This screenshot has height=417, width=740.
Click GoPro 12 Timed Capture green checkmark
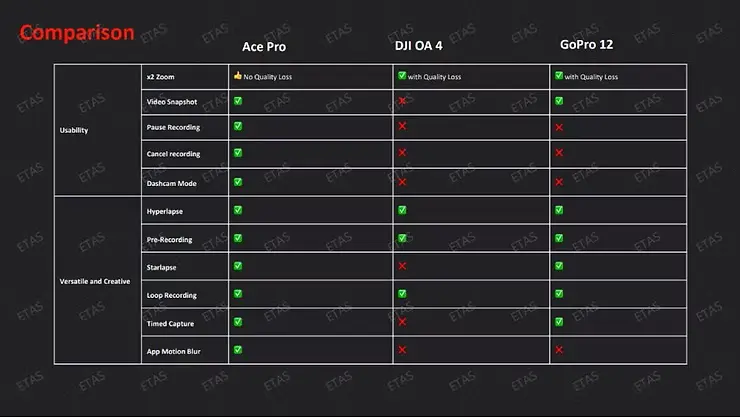coord(559,322)
